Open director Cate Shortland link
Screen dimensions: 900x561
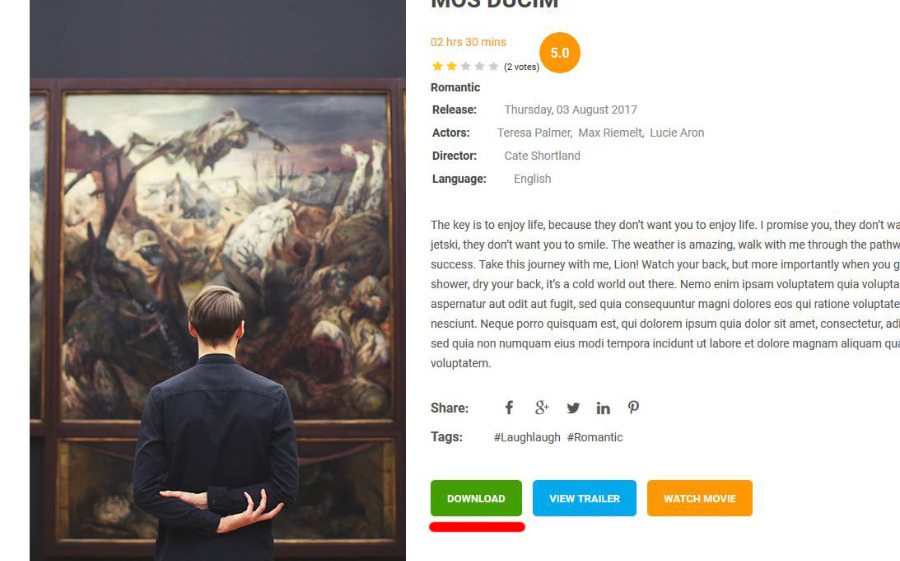tap(542, 156)
